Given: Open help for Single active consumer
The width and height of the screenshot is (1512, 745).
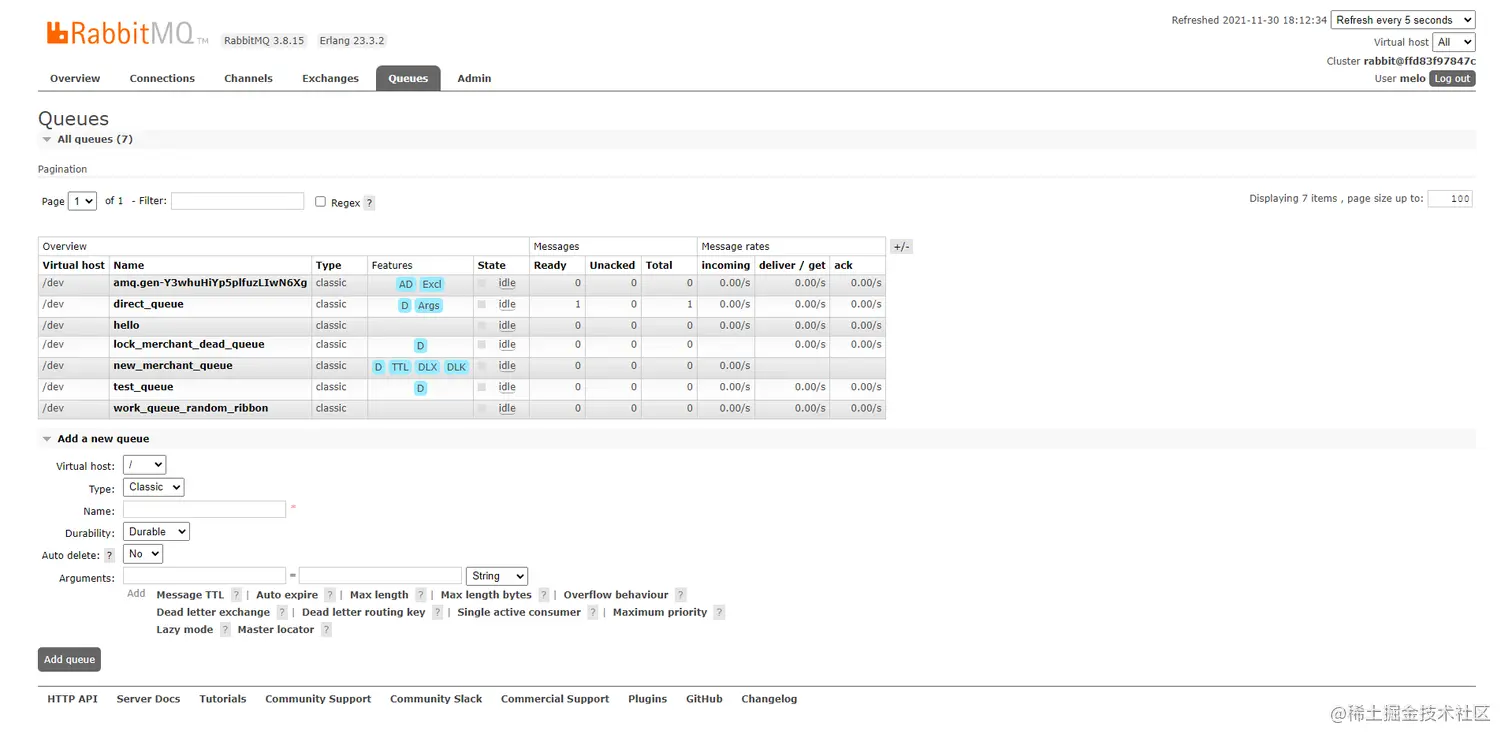Looking at the screenshot, I should coord(593,613).
